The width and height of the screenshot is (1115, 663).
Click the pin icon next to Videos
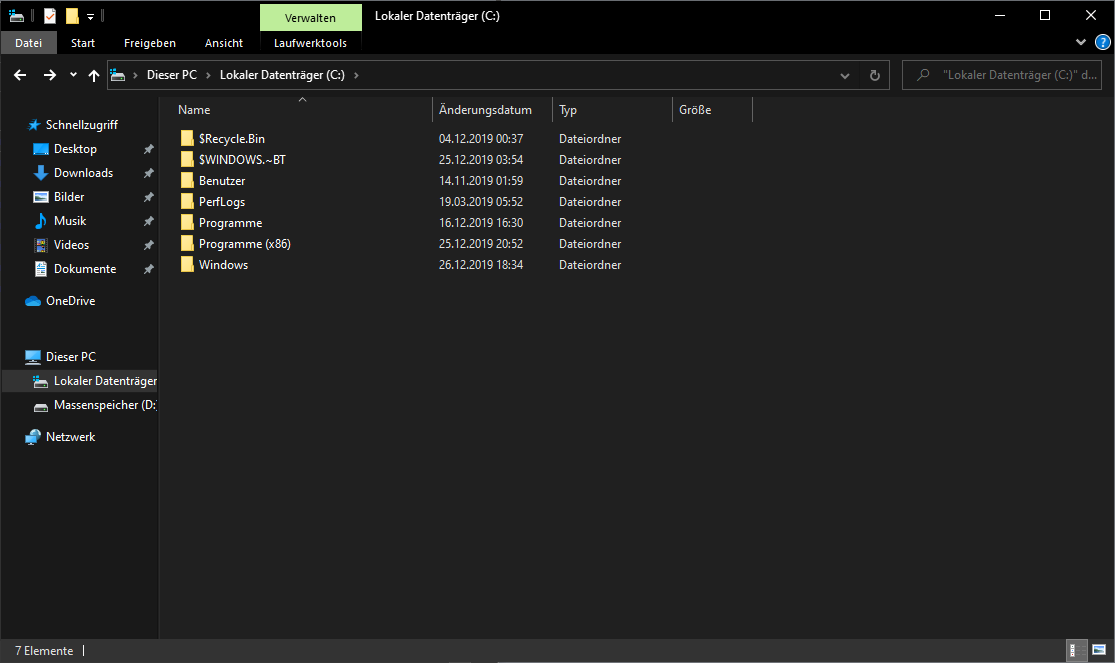[149, 245]
